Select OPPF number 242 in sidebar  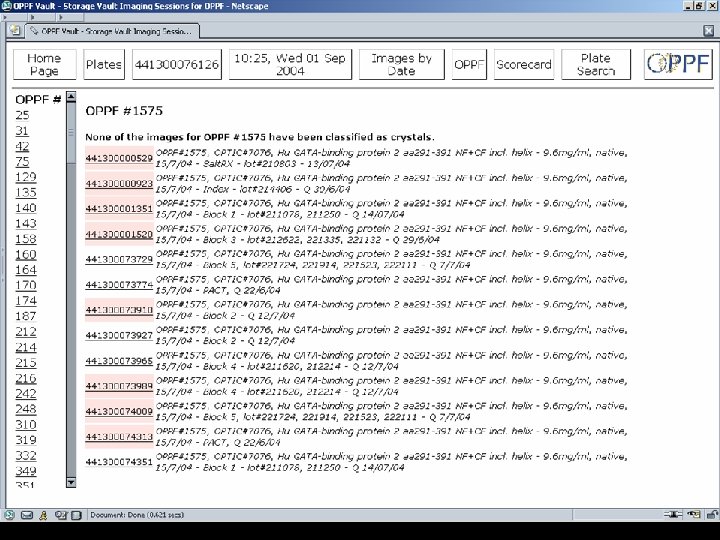26,394
